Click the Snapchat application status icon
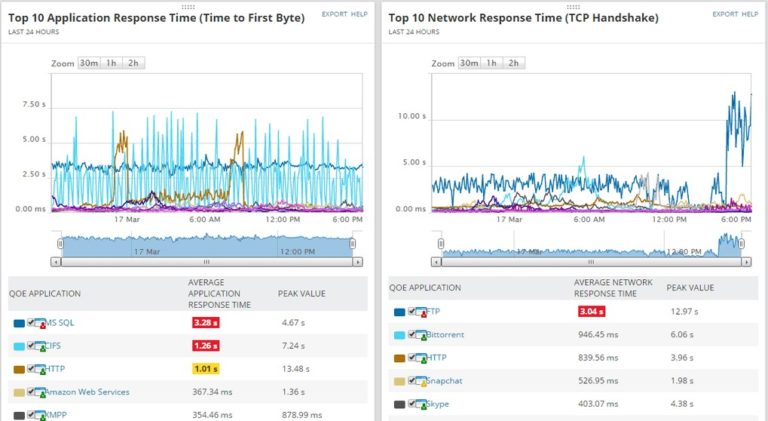 coord(421,381)
